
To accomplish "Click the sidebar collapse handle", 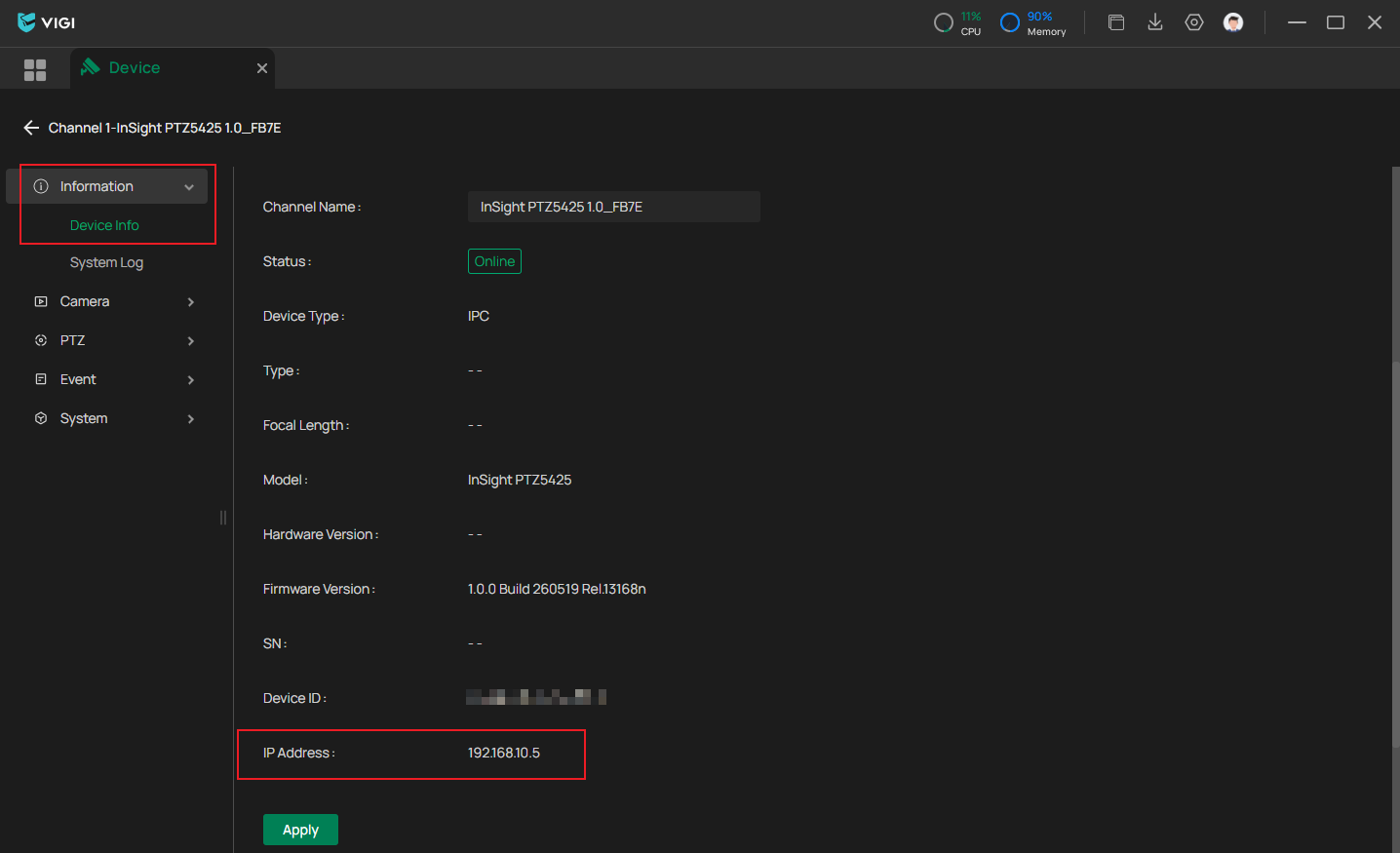I will tap(223, 518).
